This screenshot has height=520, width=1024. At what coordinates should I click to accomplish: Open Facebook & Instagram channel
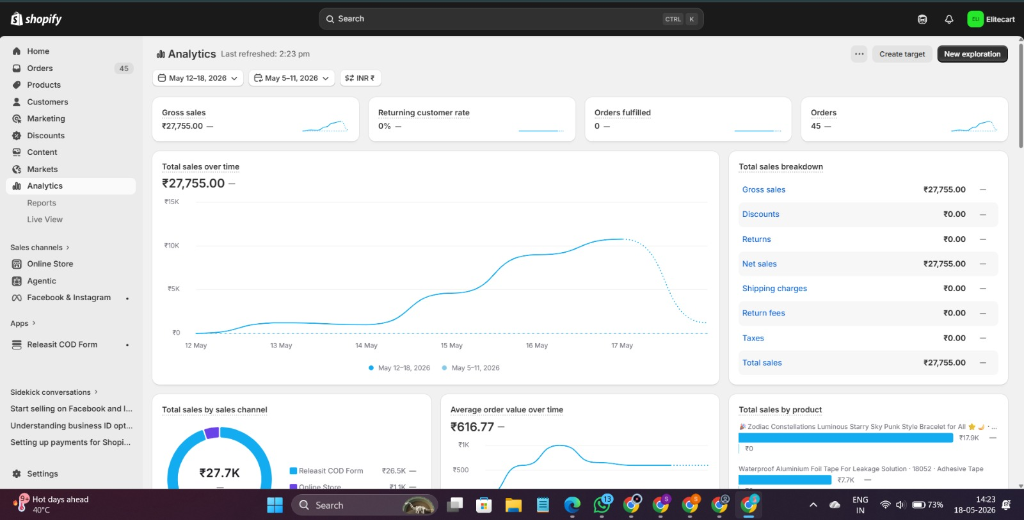69,297
